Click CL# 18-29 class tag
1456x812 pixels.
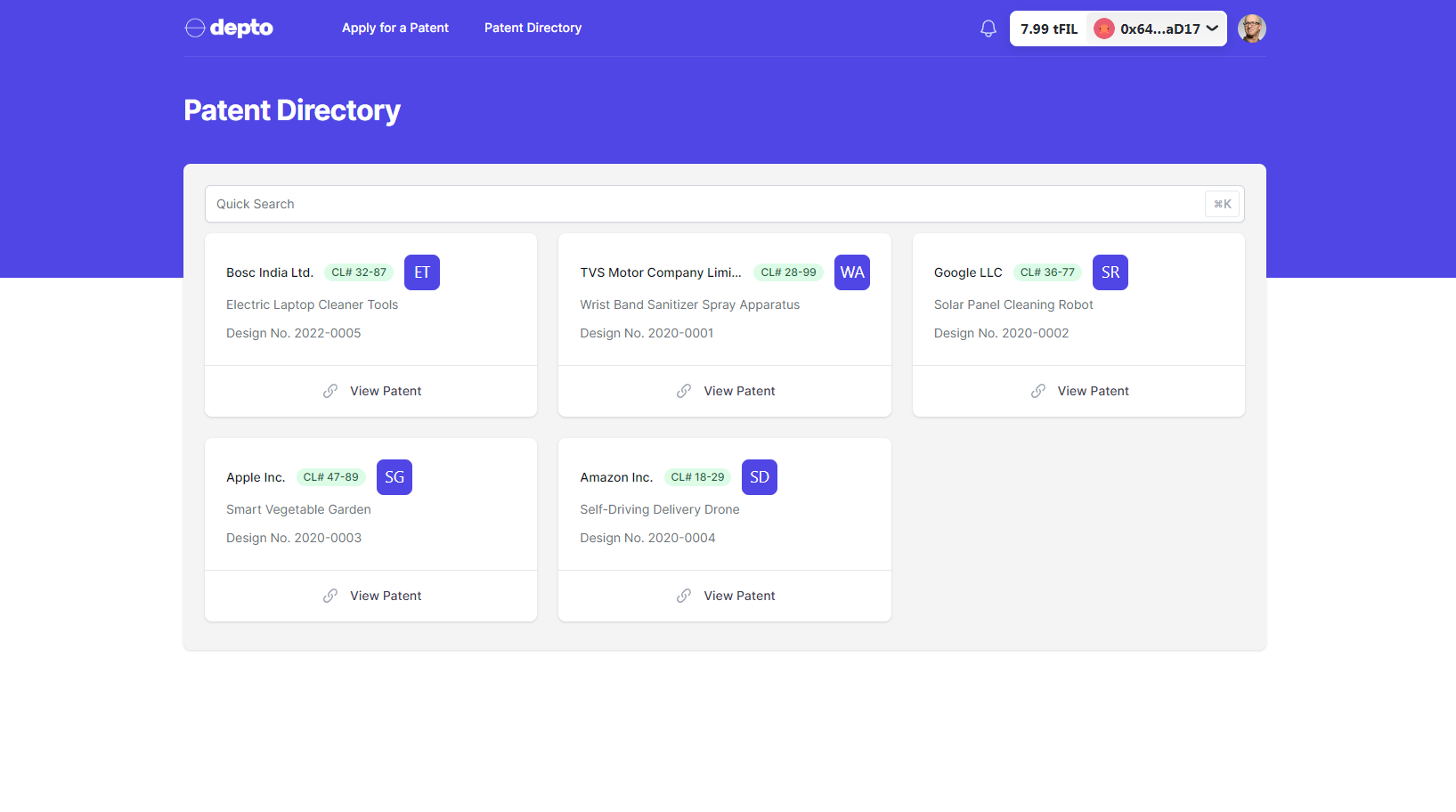[697, 477]
